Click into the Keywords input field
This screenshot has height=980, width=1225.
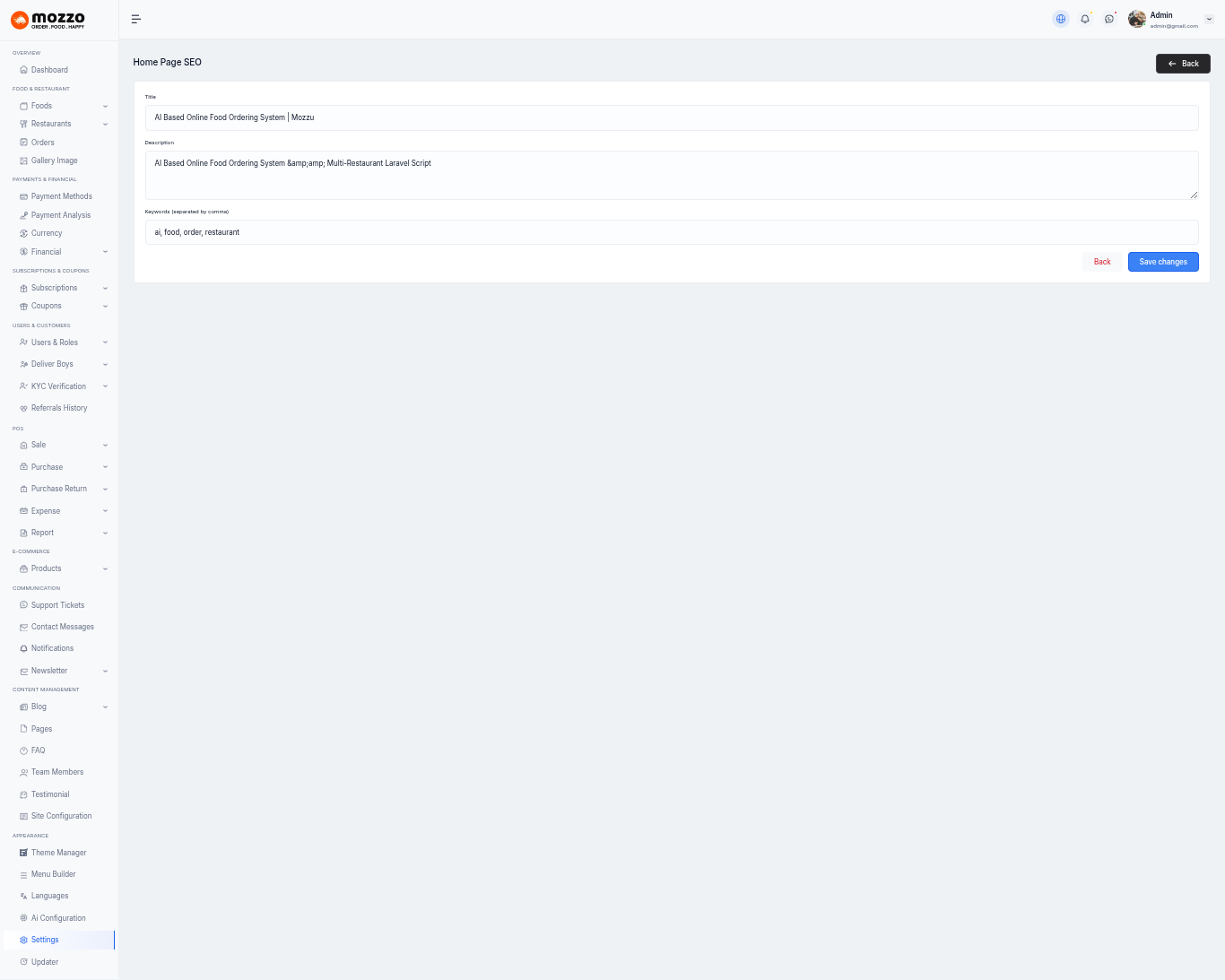click(x=671, y=232)
